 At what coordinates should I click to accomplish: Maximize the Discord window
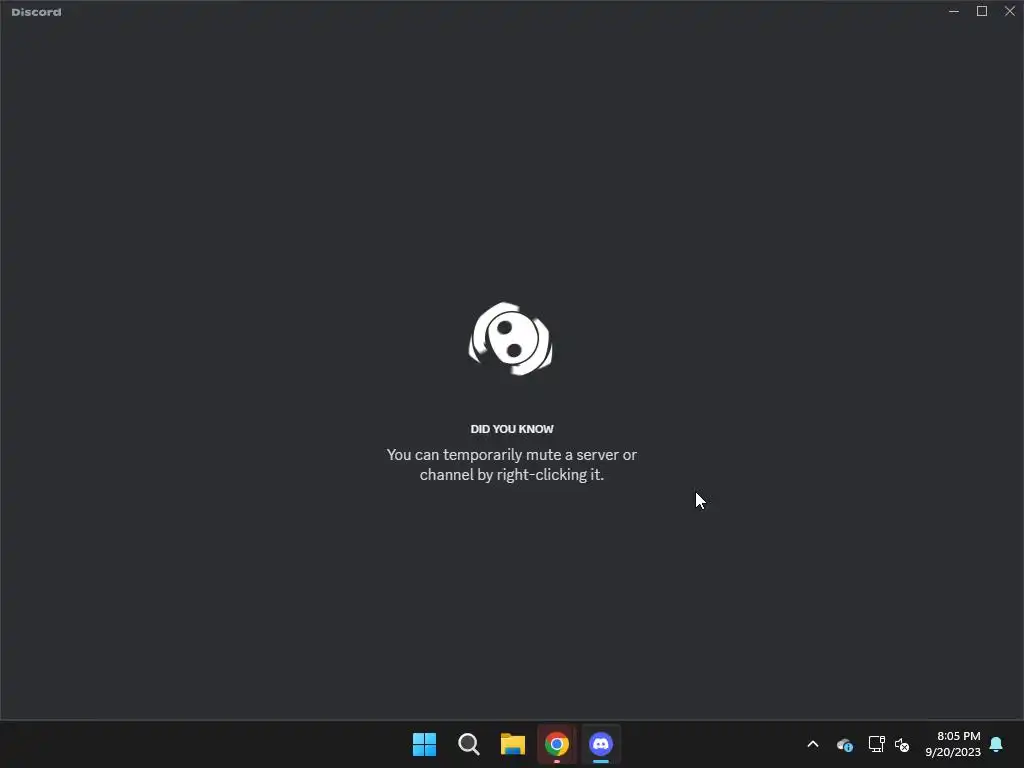pos(982,11)
